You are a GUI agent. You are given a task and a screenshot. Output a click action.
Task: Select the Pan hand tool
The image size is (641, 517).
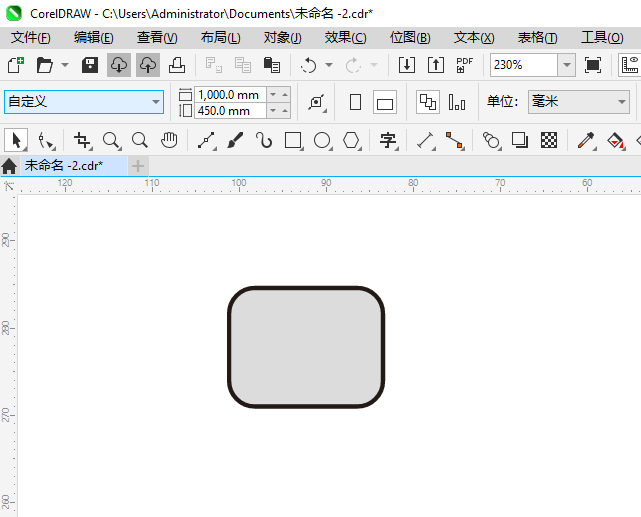coord(170,140)
